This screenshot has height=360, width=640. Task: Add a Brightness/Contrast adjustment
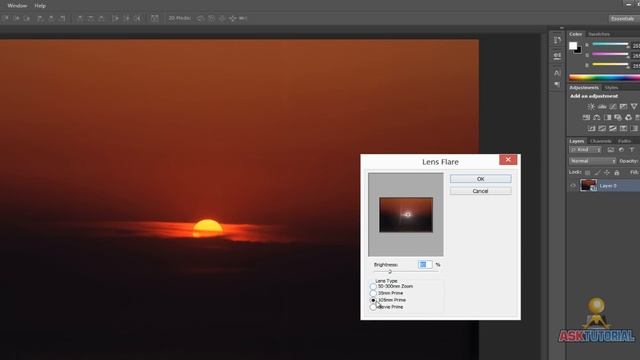pos(591,107)
